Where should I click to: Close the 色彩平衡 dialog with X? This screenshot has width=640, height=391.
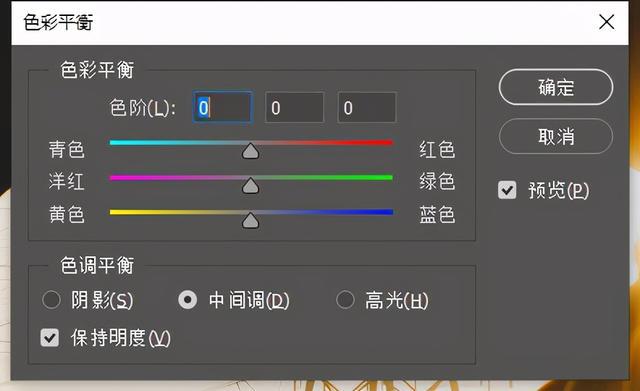[607, 22]
